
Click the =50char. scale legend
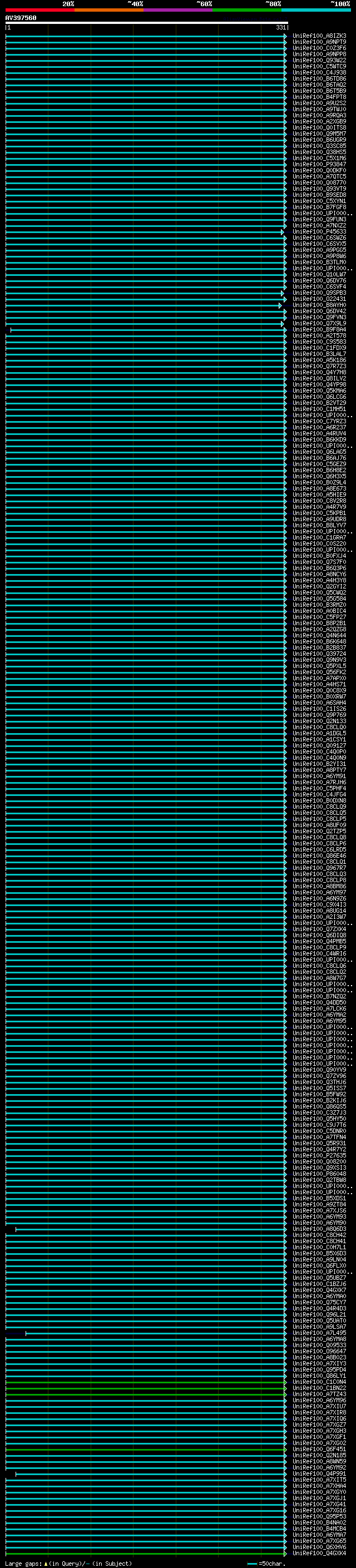click(x=266, y=1564)
